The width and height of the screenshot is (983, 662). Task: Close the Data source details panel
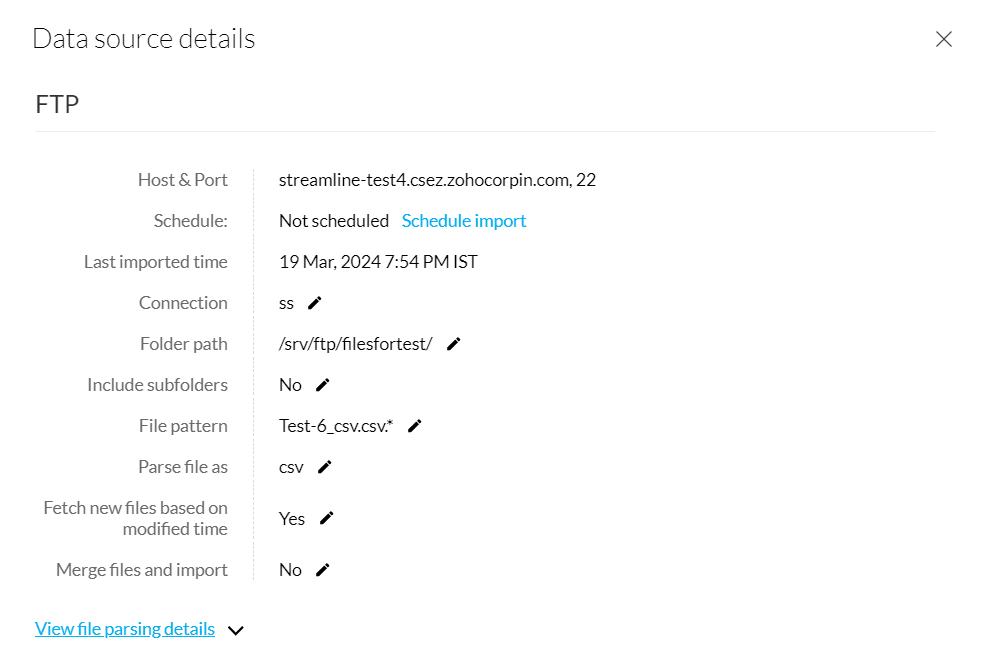coord(943,39)
